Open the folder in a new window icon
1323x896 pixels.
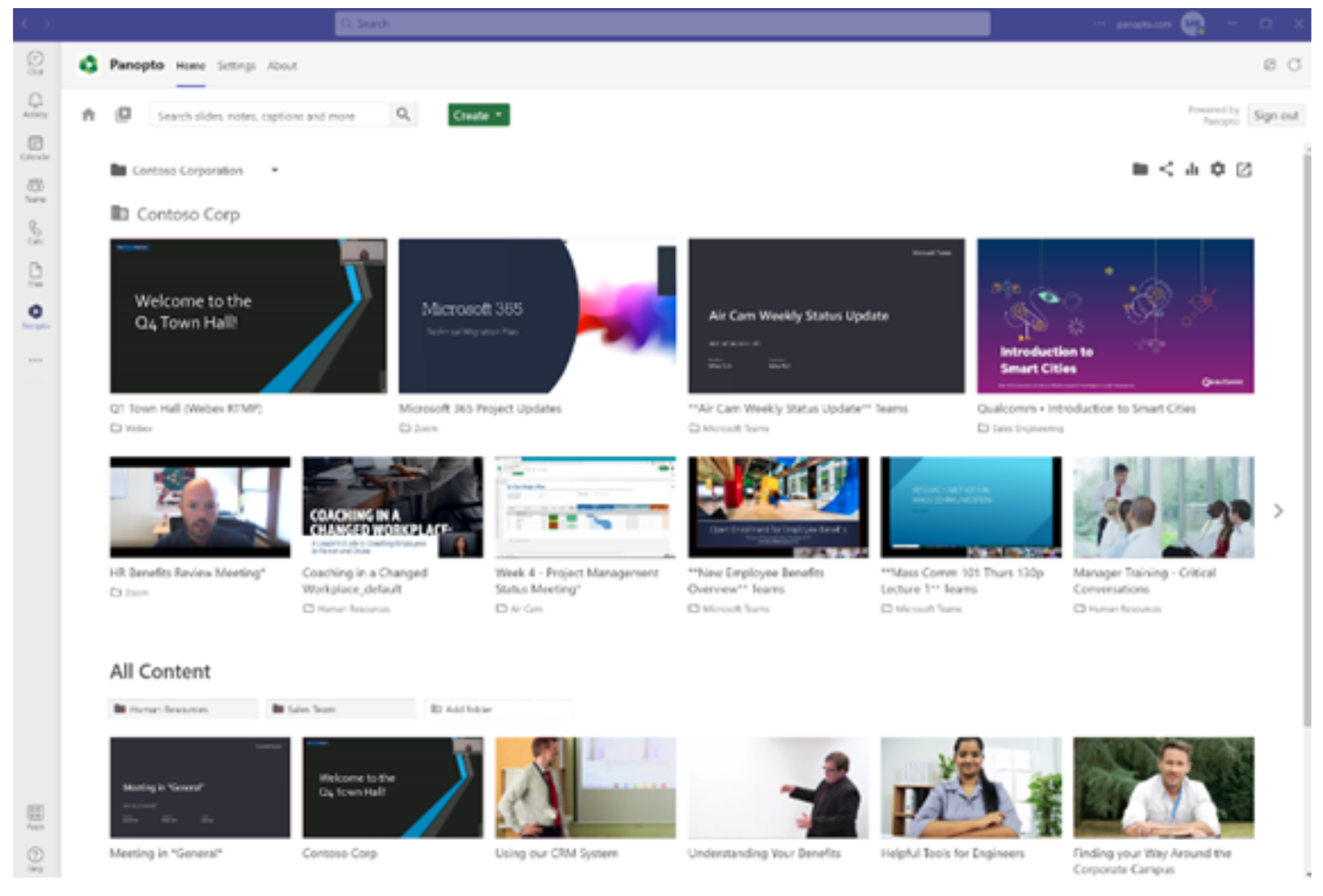click(1244, 170)
